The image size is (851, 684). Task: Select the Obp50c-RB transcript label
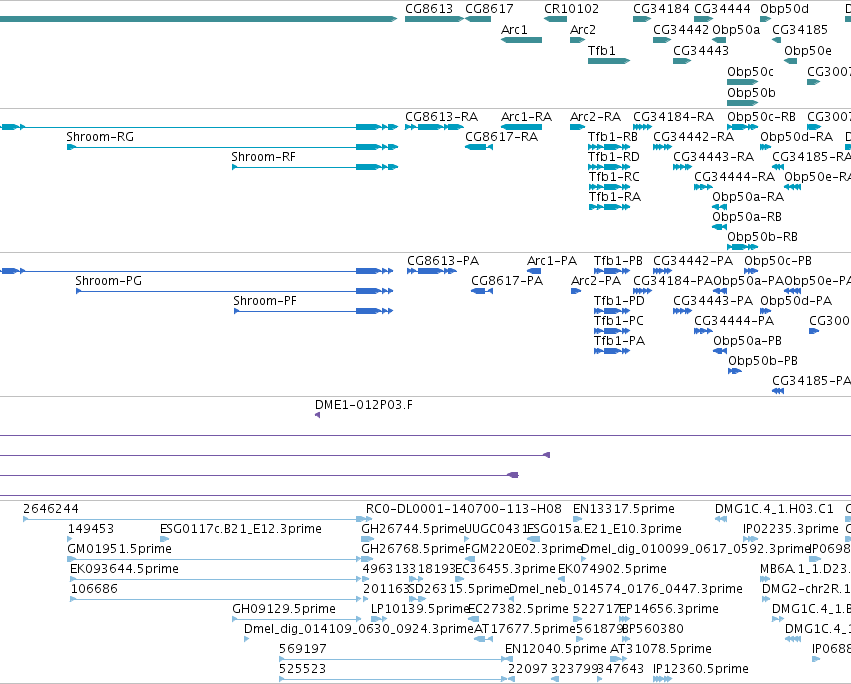click(x=761, y=117)
